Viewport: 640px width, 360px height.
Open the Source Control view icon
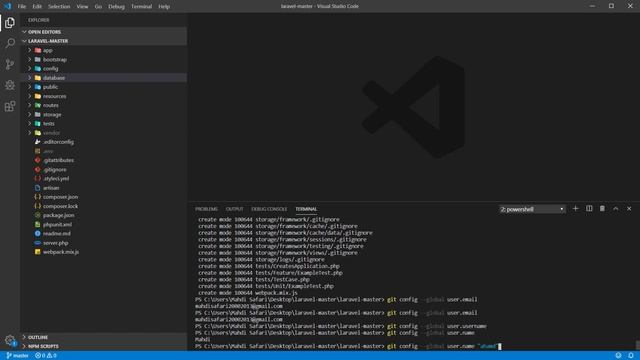point(10,64)
